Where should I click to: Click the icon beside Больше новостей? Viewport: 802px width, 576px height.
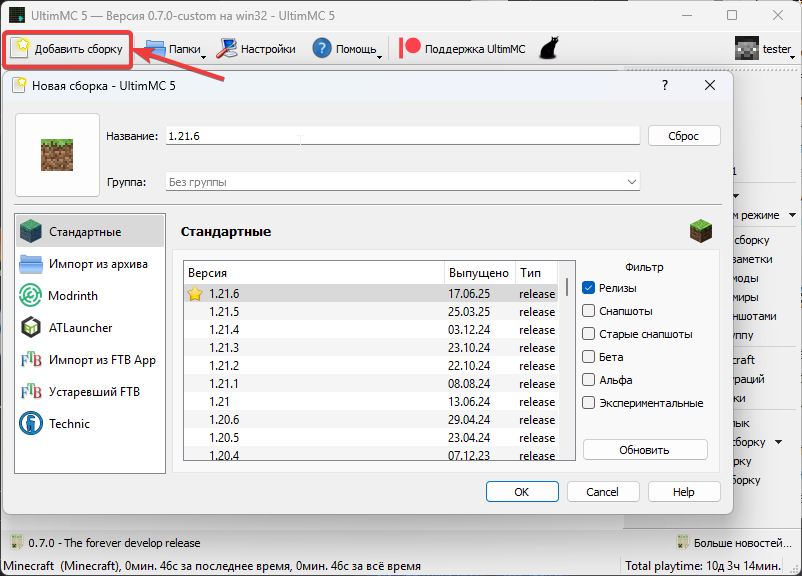[683, 542]
